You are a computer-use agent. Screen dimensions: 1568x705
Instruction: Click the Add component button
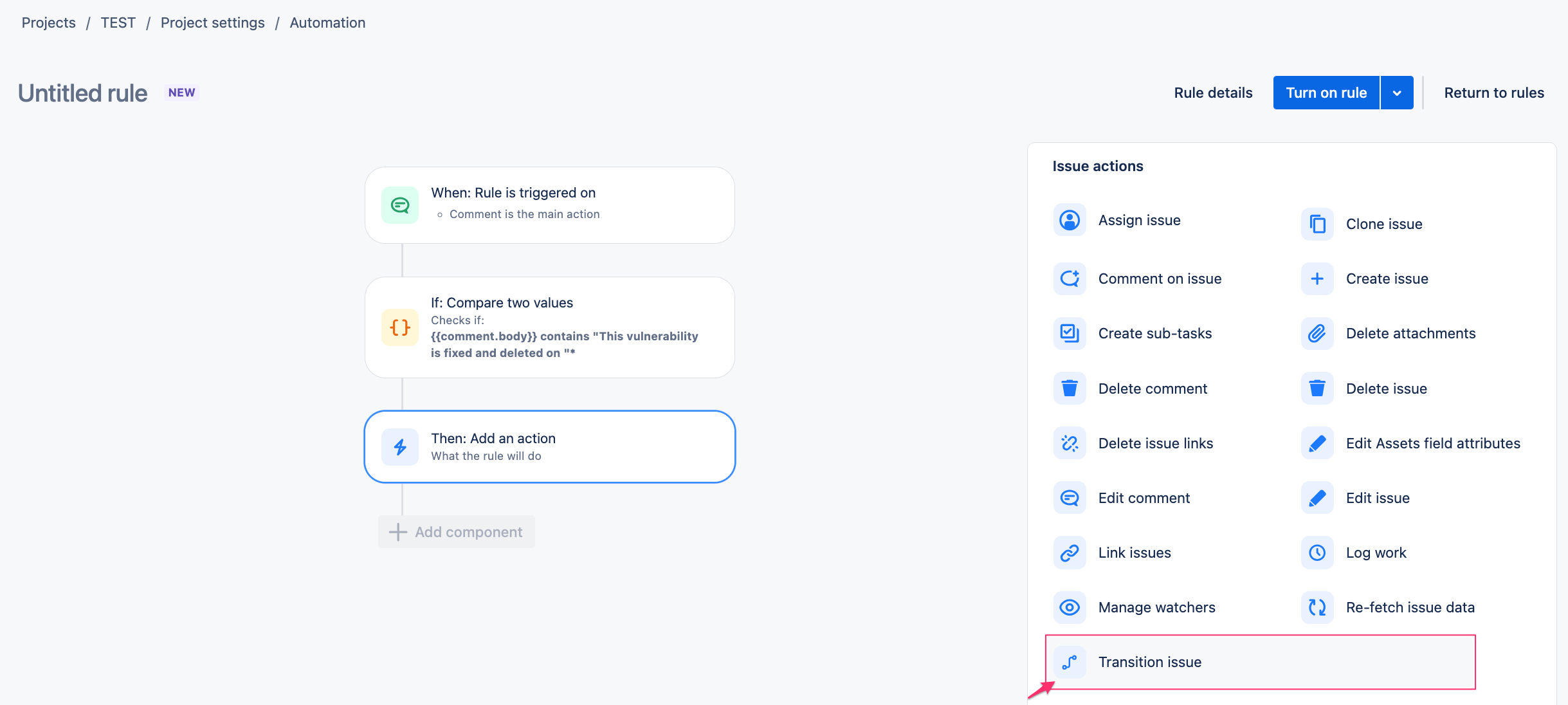point(456,532)
